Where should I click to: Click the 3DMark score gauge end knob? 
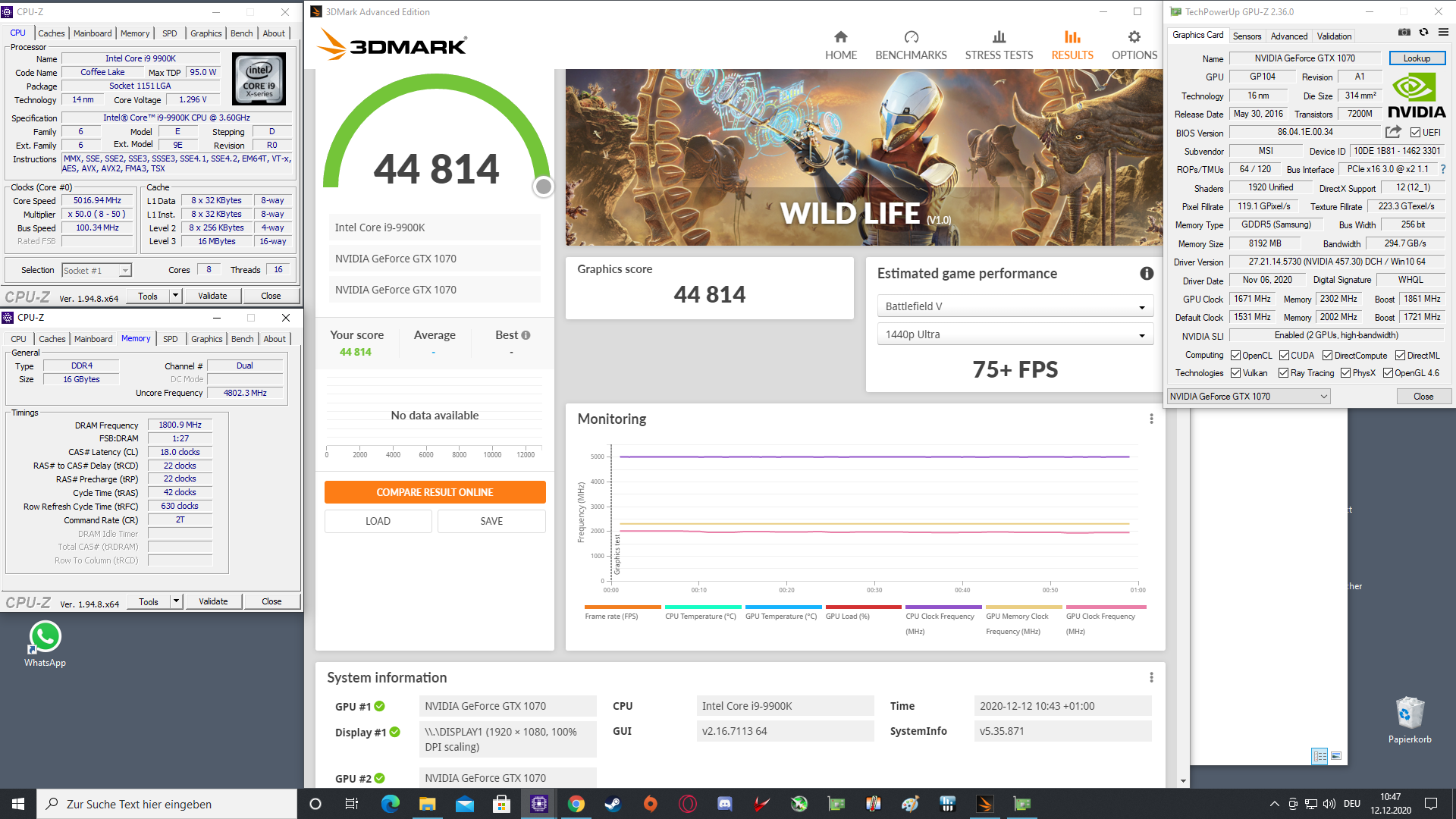pos(544,187)
